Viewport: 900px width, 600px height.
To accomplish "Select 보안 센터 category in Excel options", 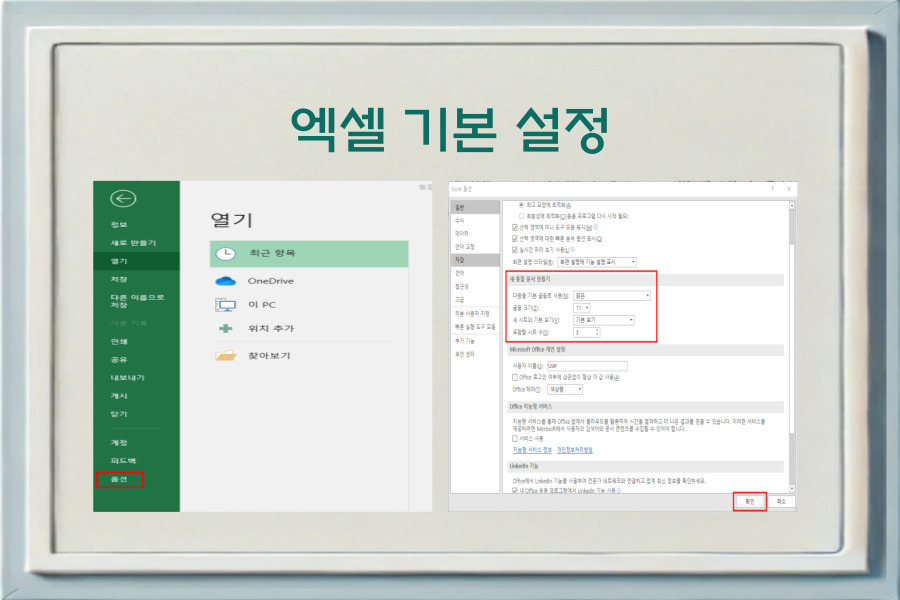I will pyautogui.click(x=465, y=354).
